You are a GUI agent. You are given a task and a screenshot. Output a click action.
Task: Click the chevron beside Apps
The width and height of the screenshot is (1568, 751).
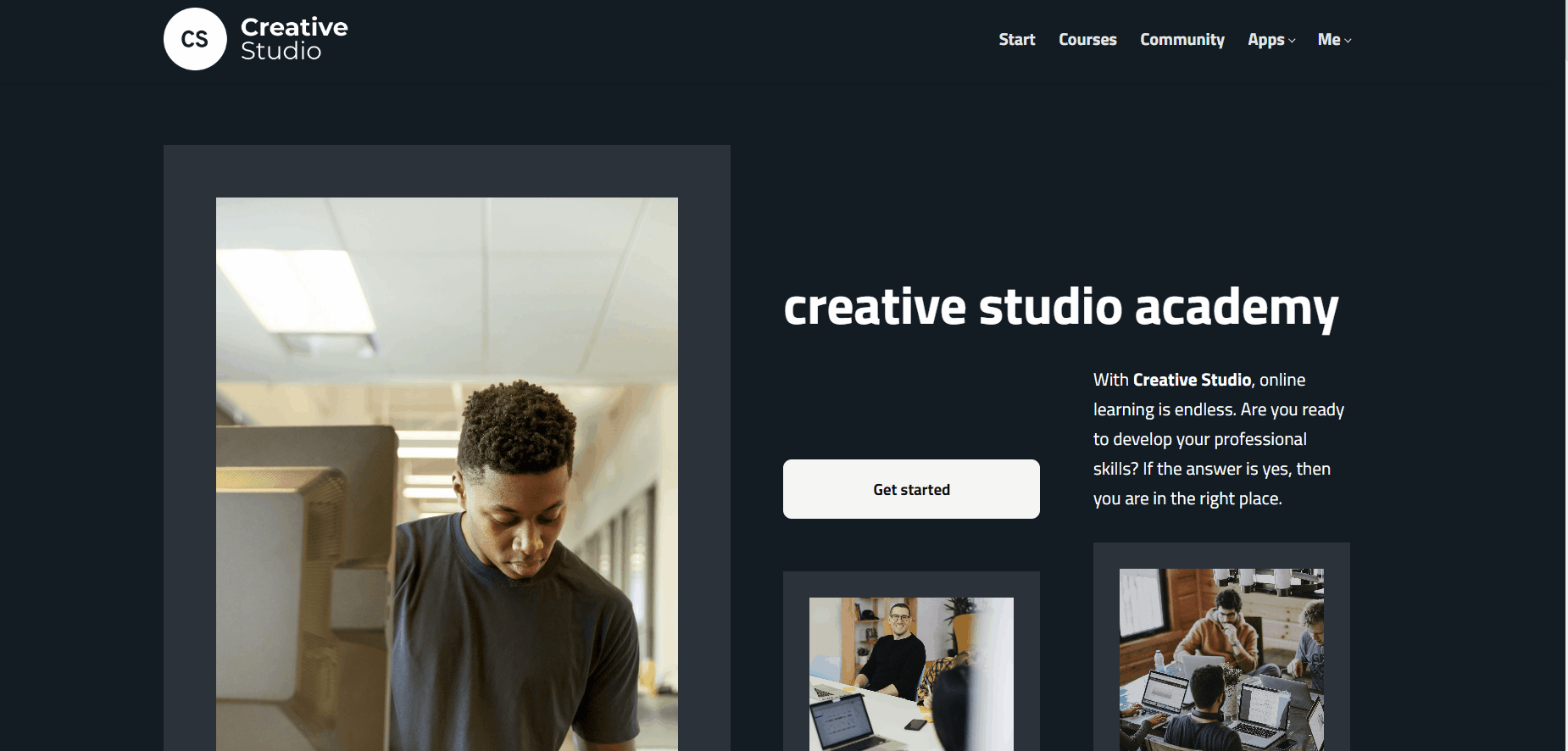[1292, 41]
